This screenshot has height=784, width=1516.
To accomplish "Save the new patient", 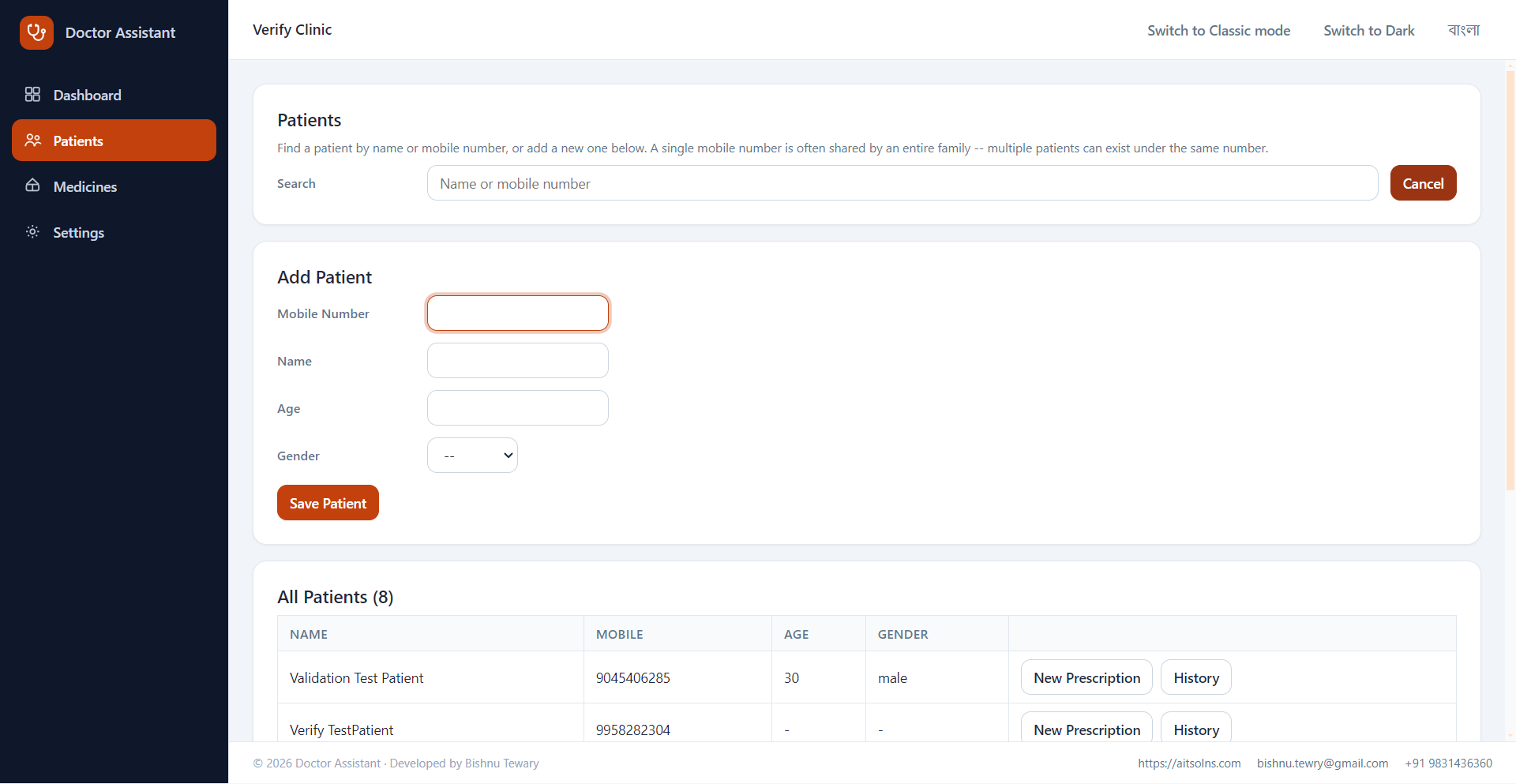I will tap(328, 503).
